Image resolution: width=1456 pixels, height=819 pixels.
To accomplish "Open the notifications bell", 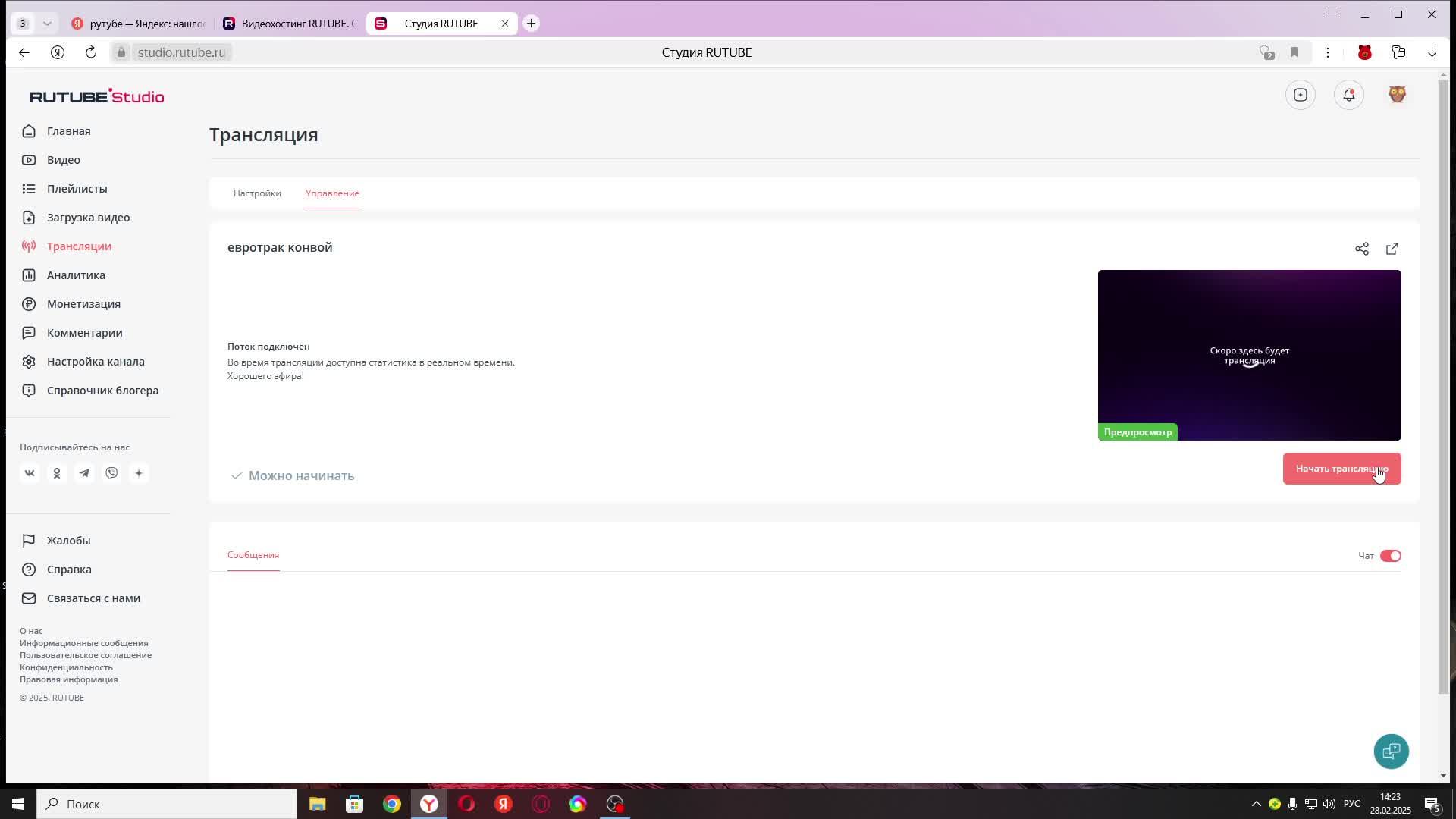I will point(1348,95).
